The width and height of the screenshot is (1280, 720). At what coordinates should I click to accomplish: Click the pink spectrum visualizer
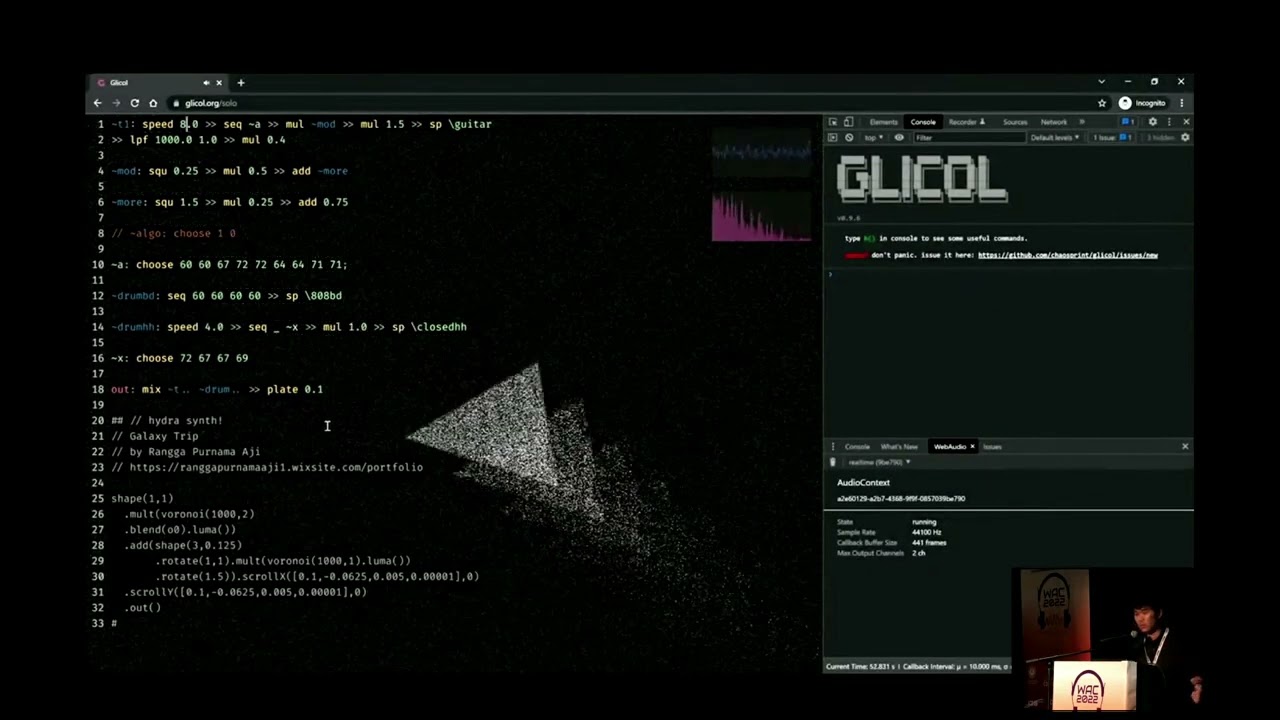tap(761, 217)
